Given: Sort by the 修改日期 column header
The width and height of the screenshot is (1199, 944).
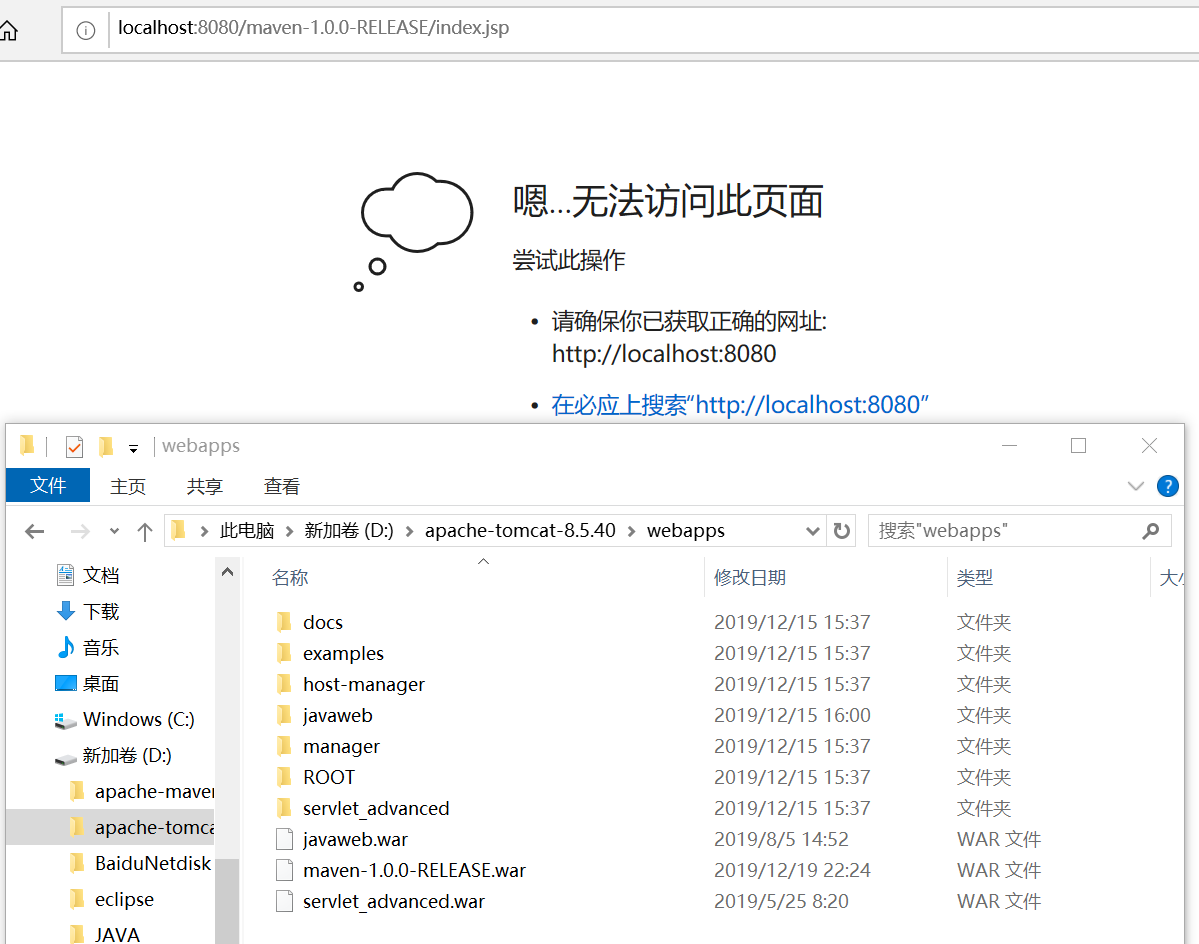Looking at the screenshot, I should (x=750, y=578).
